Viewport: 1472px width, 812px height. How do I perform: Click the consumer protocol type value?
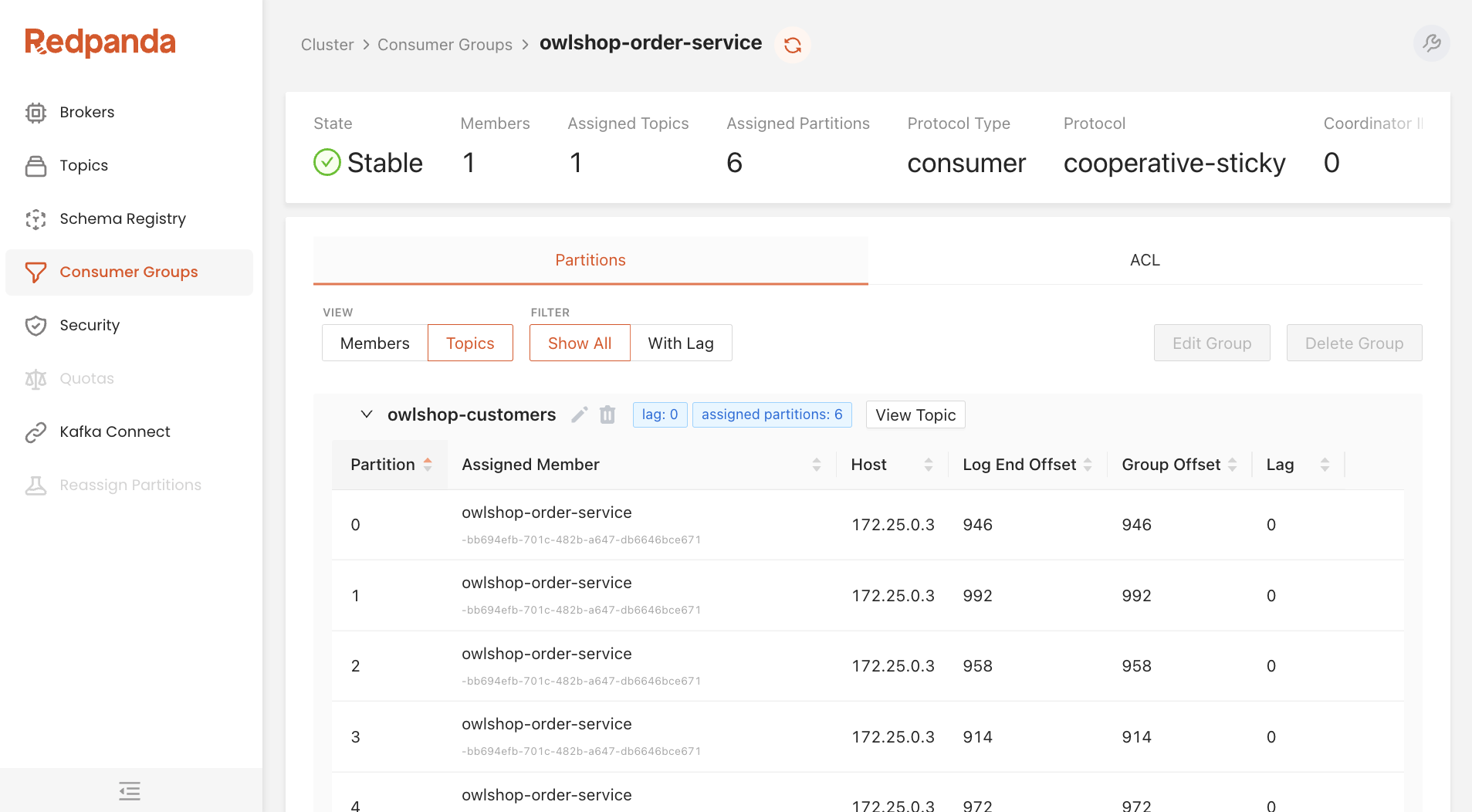tap(966, 163)
